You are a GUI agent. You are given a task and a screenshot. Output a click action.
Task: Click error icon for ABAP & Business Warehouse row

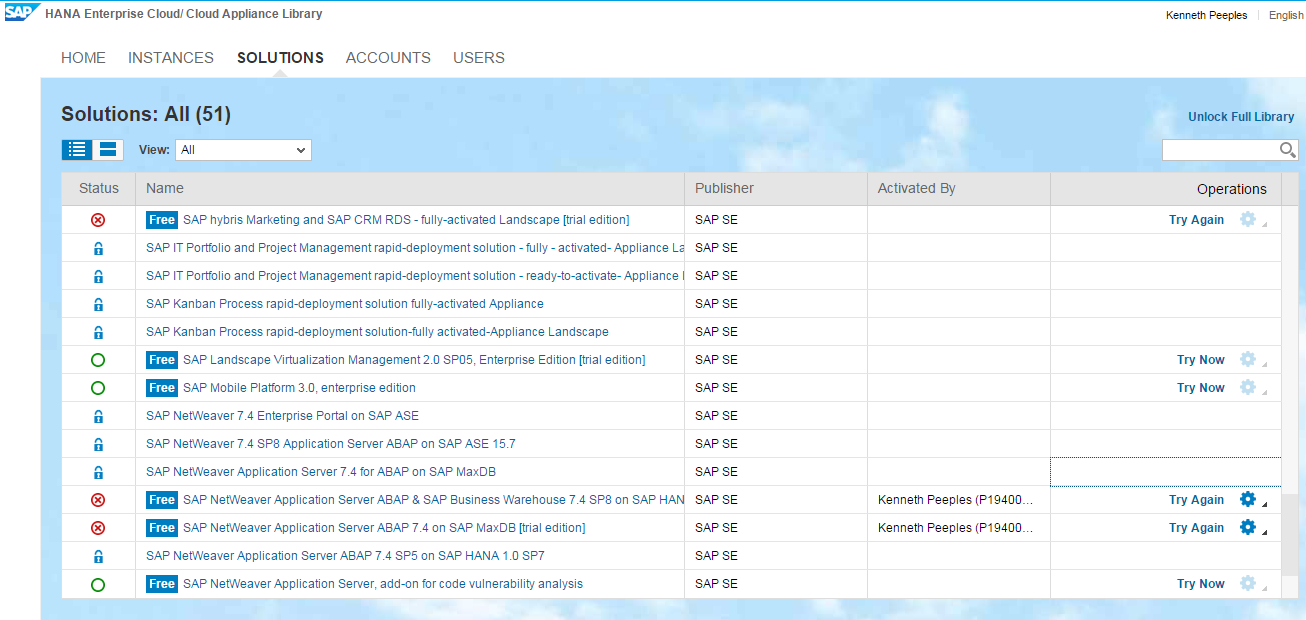98,500
